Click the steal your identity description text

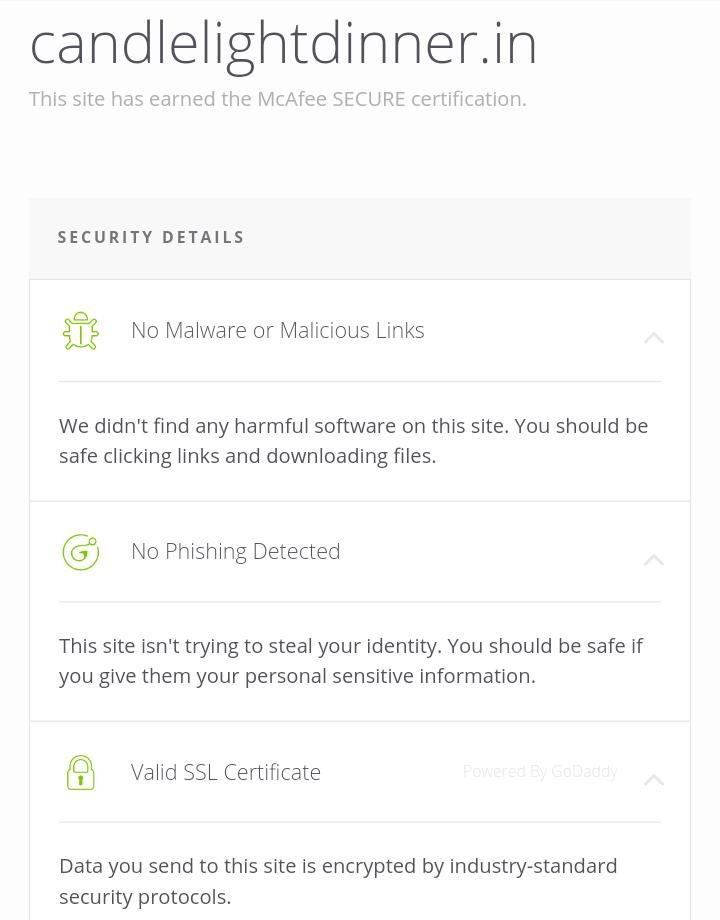tap(350, 660)
